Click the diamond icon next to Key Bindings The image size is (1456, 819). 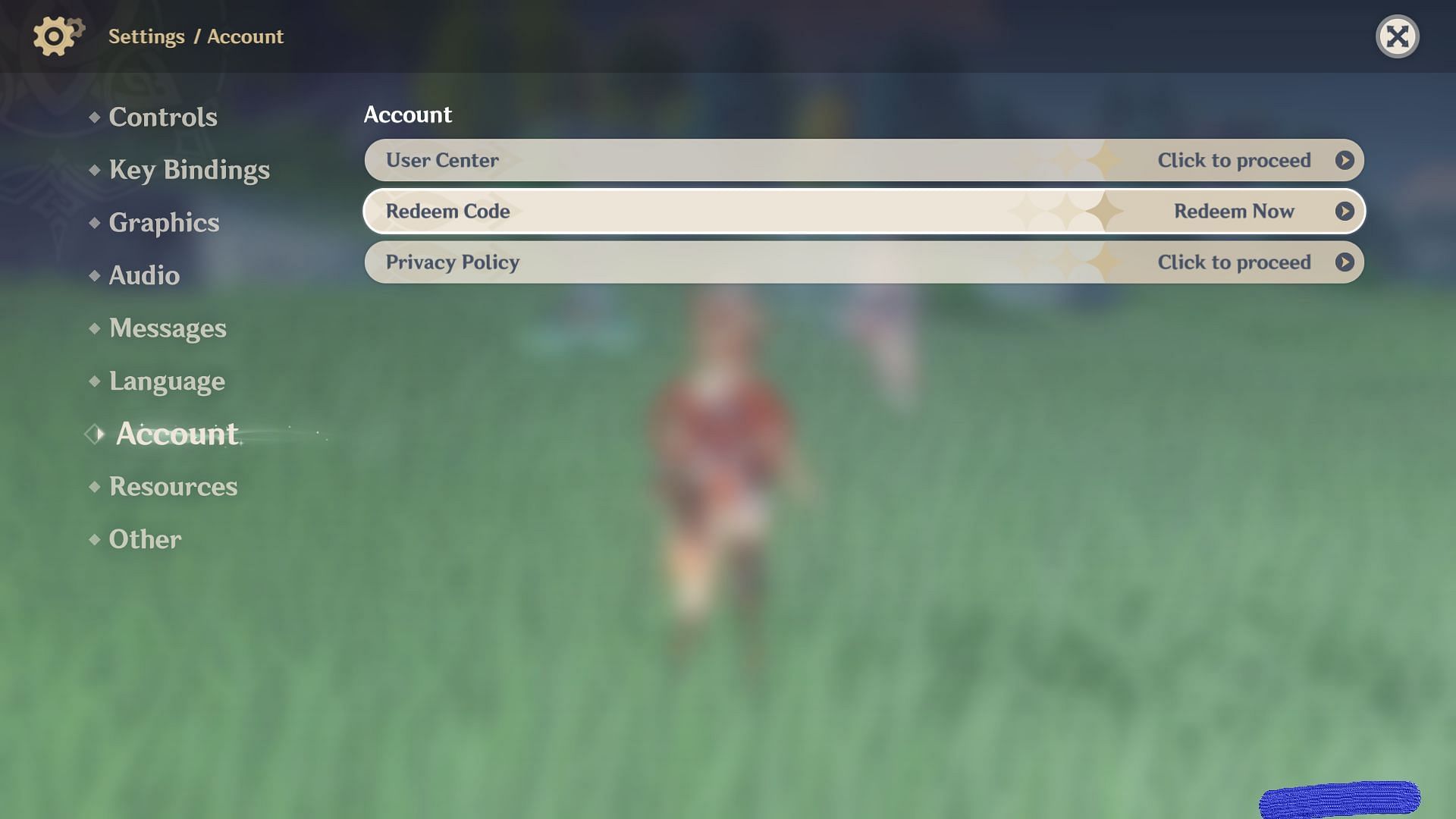(x=95, y=168)
